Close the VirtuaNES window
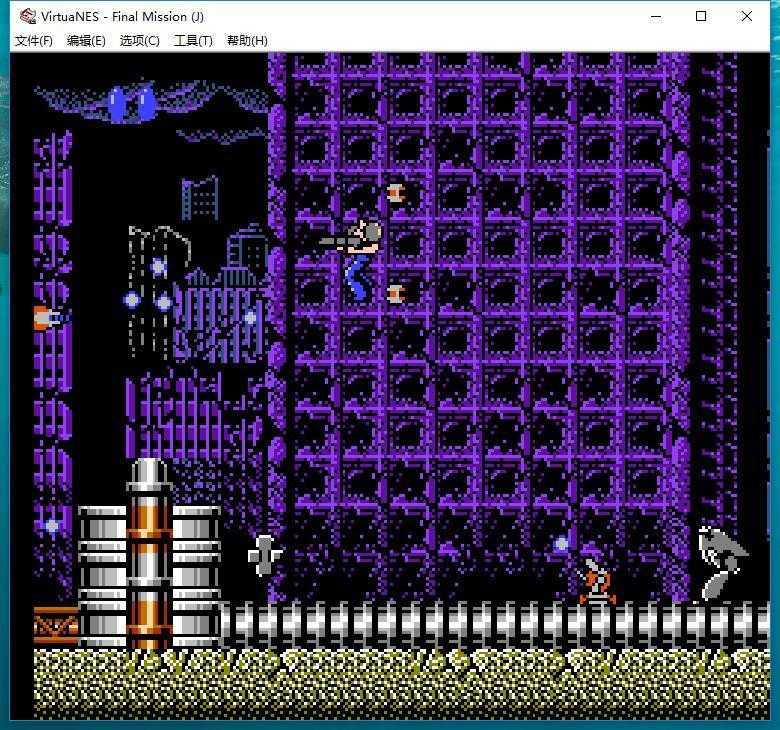The height and width of the screenshot is (730, 780). (x=746, y=16)
